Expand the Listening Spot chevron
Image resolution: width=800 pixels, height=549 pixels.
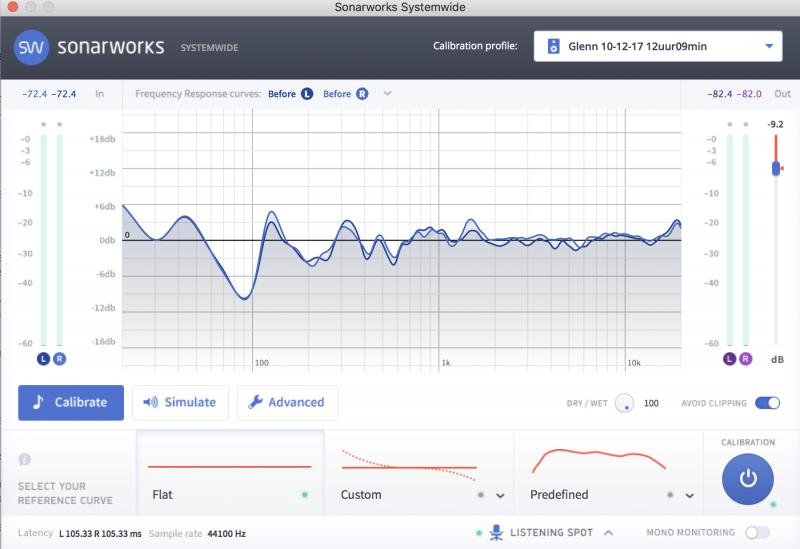pyautogui.click(x=608, y=533)
